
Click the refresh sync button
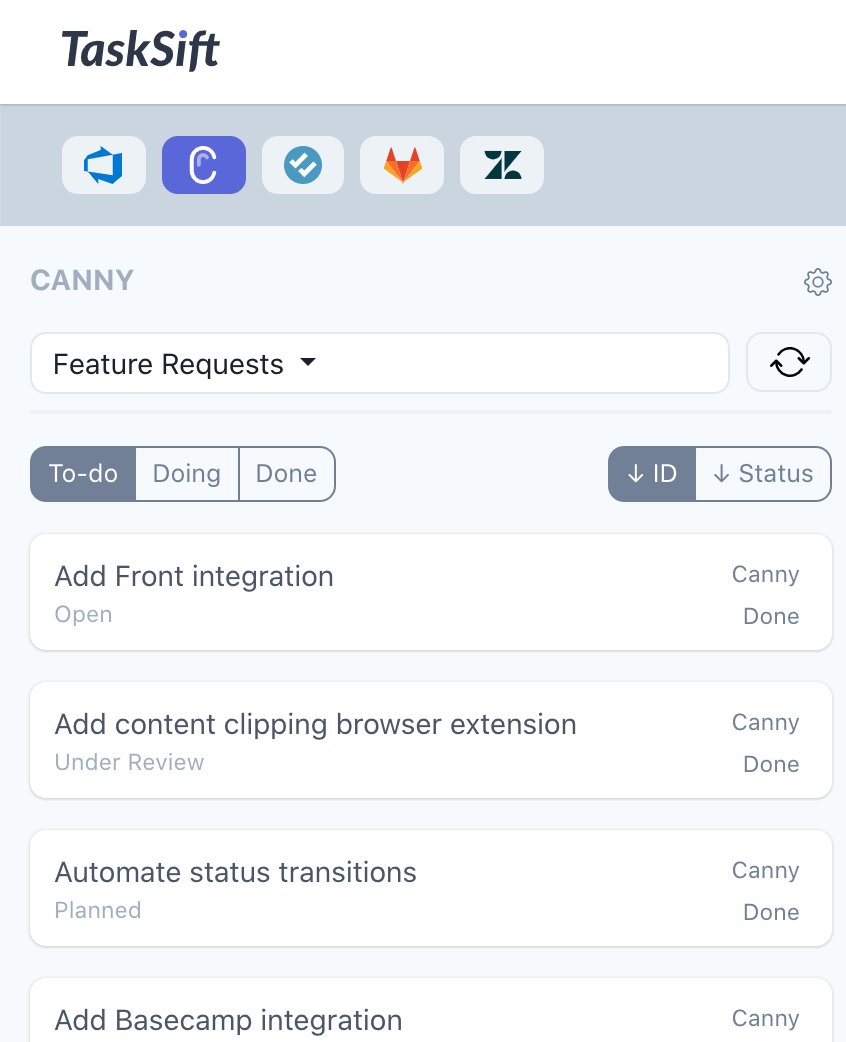(789, 362)
